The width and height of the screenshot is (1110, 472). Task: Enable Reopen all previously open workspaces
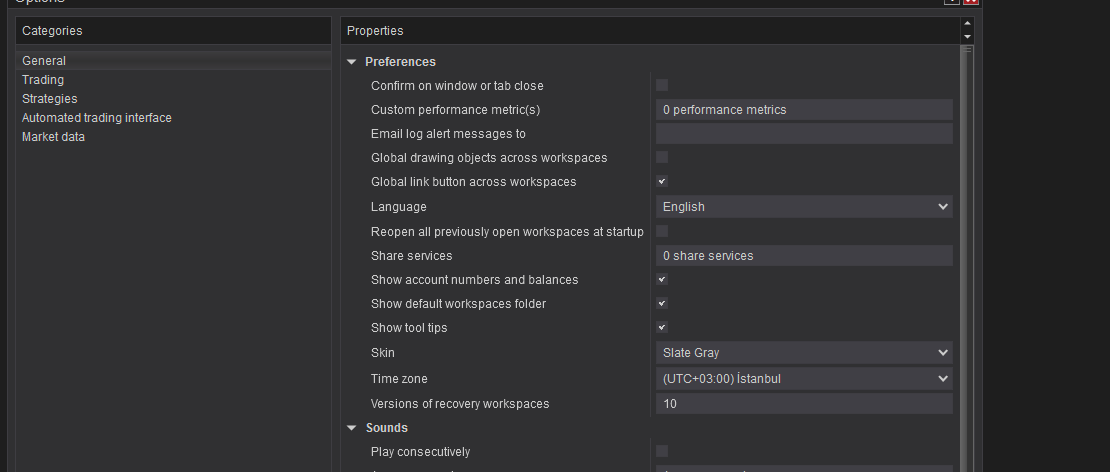pyautogui.click(x=662, y=231)
